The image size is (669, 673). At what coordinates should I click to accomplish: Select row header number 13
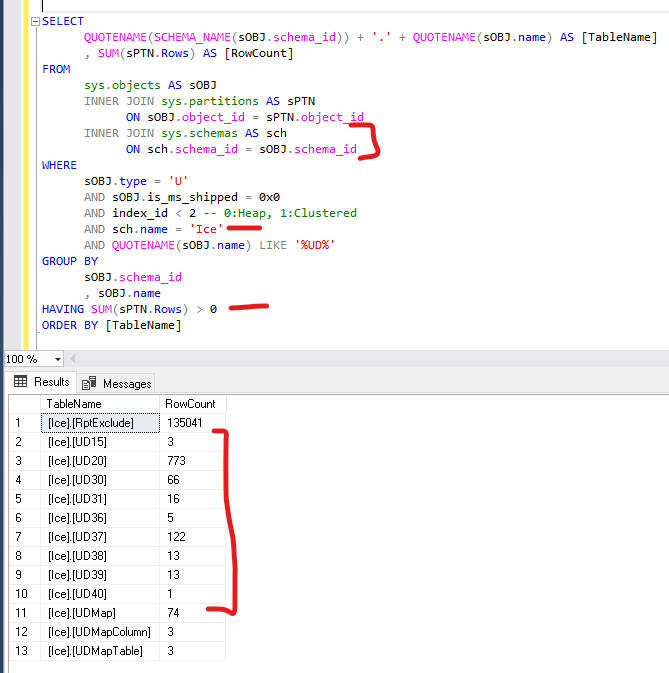pos(25,651)
